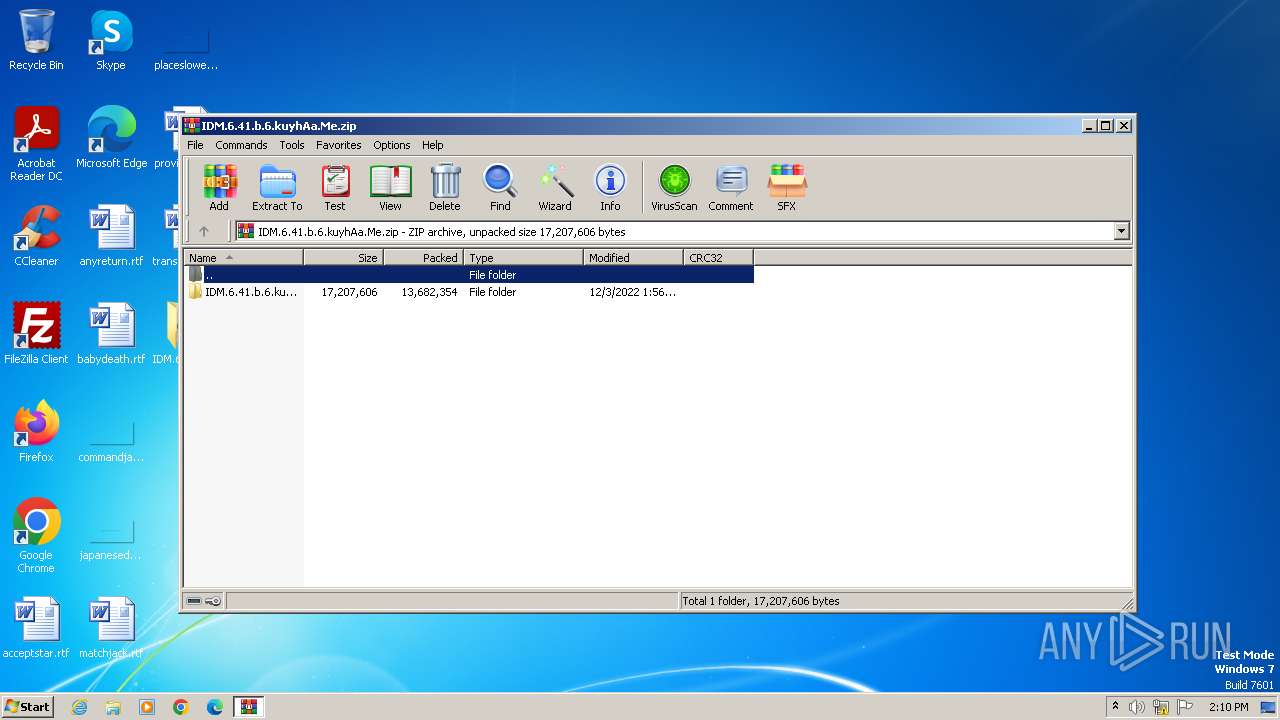Select the IDM.6.41.b.6.ku... folder row

[x=468, y=292]
